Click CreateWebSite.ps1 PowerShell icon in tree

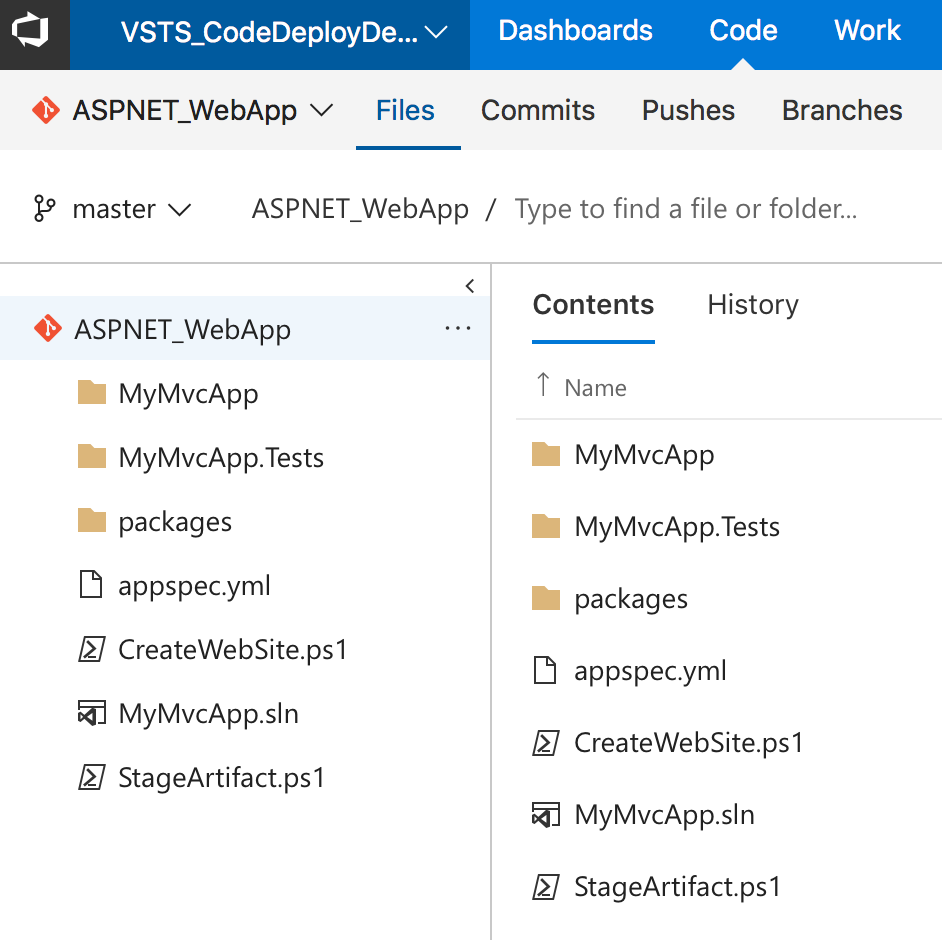92,649
